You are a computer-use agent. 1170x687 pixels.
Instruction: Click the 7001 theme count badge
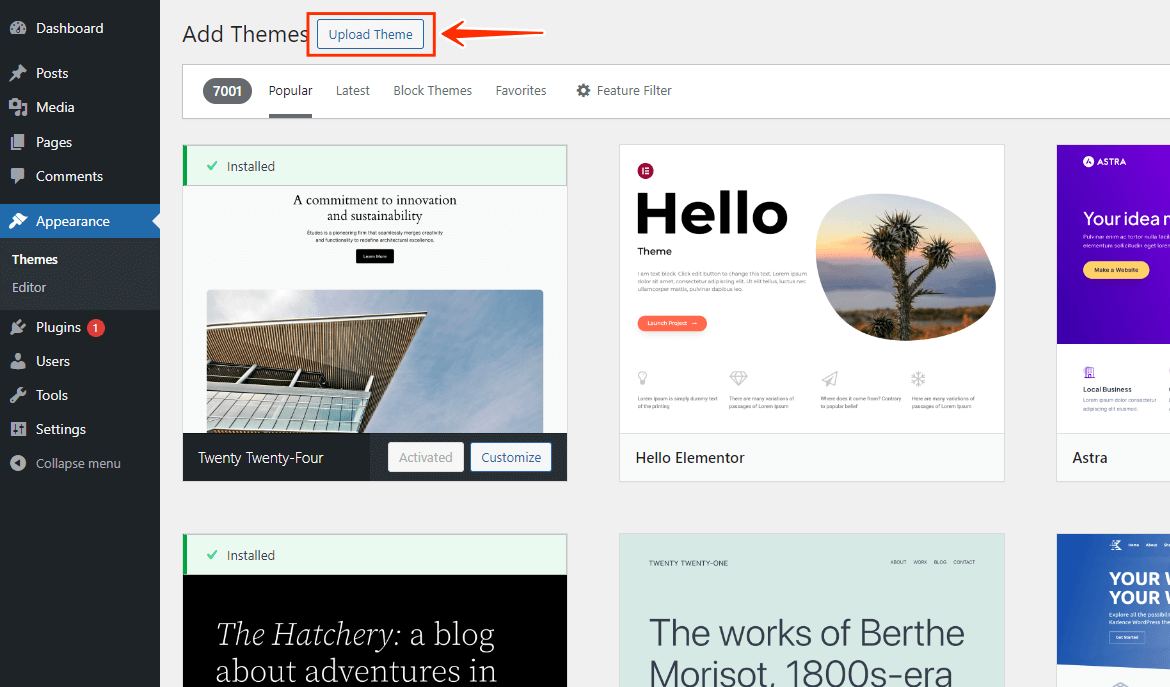click(x=227, y=91)
